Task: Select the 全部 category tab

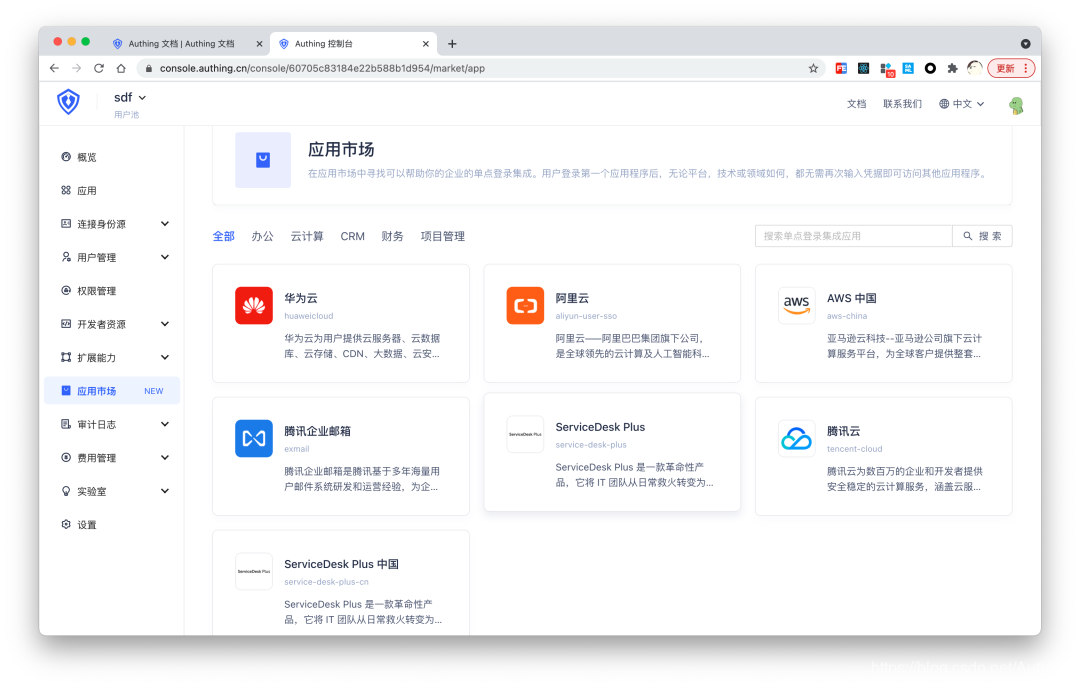Action: coord(223,236)
